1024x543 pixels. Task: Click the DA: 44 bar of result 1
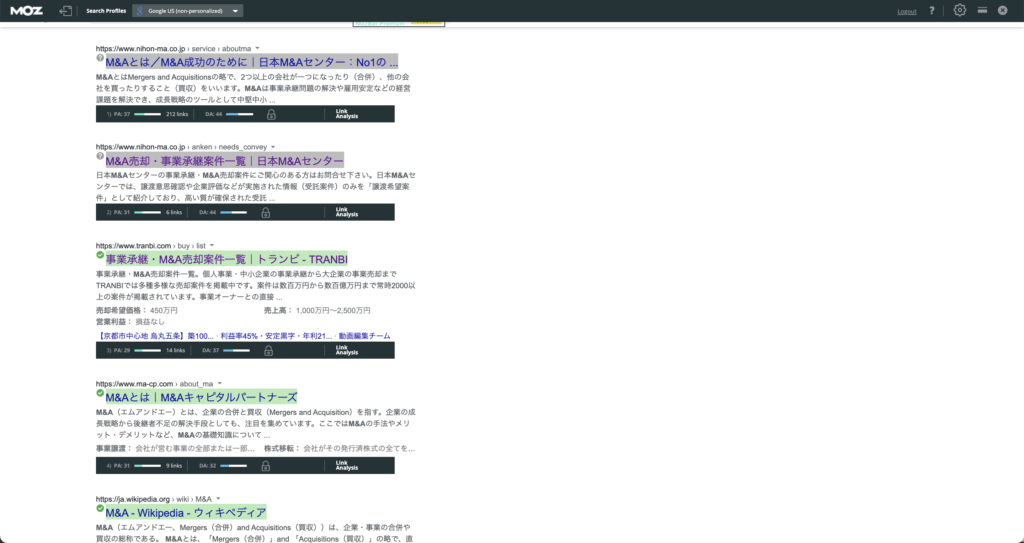pos(240,114)
